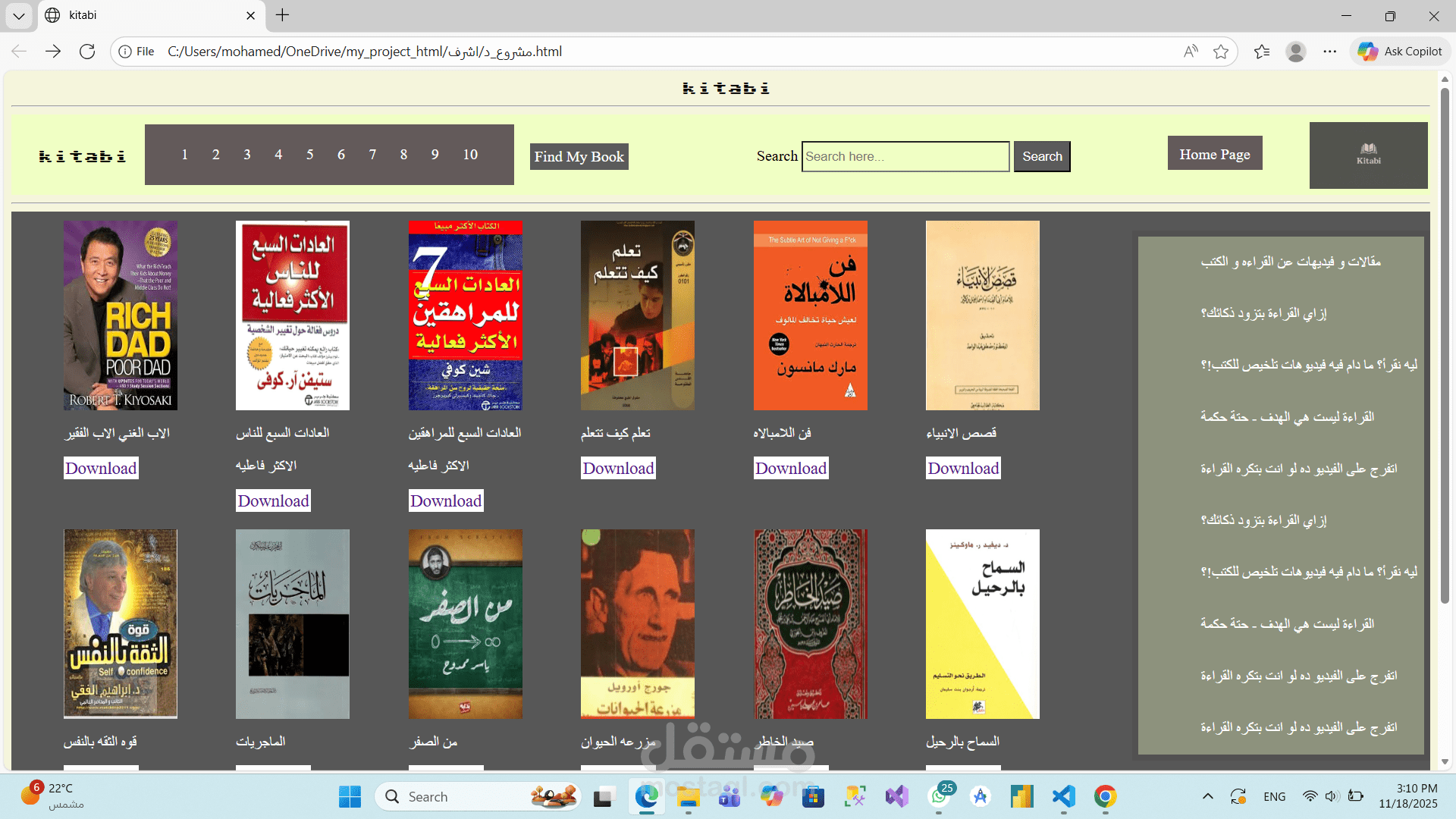Click the page Search button
Viewport: 1456px width, 819px height.
click(x=1042, y=156)
